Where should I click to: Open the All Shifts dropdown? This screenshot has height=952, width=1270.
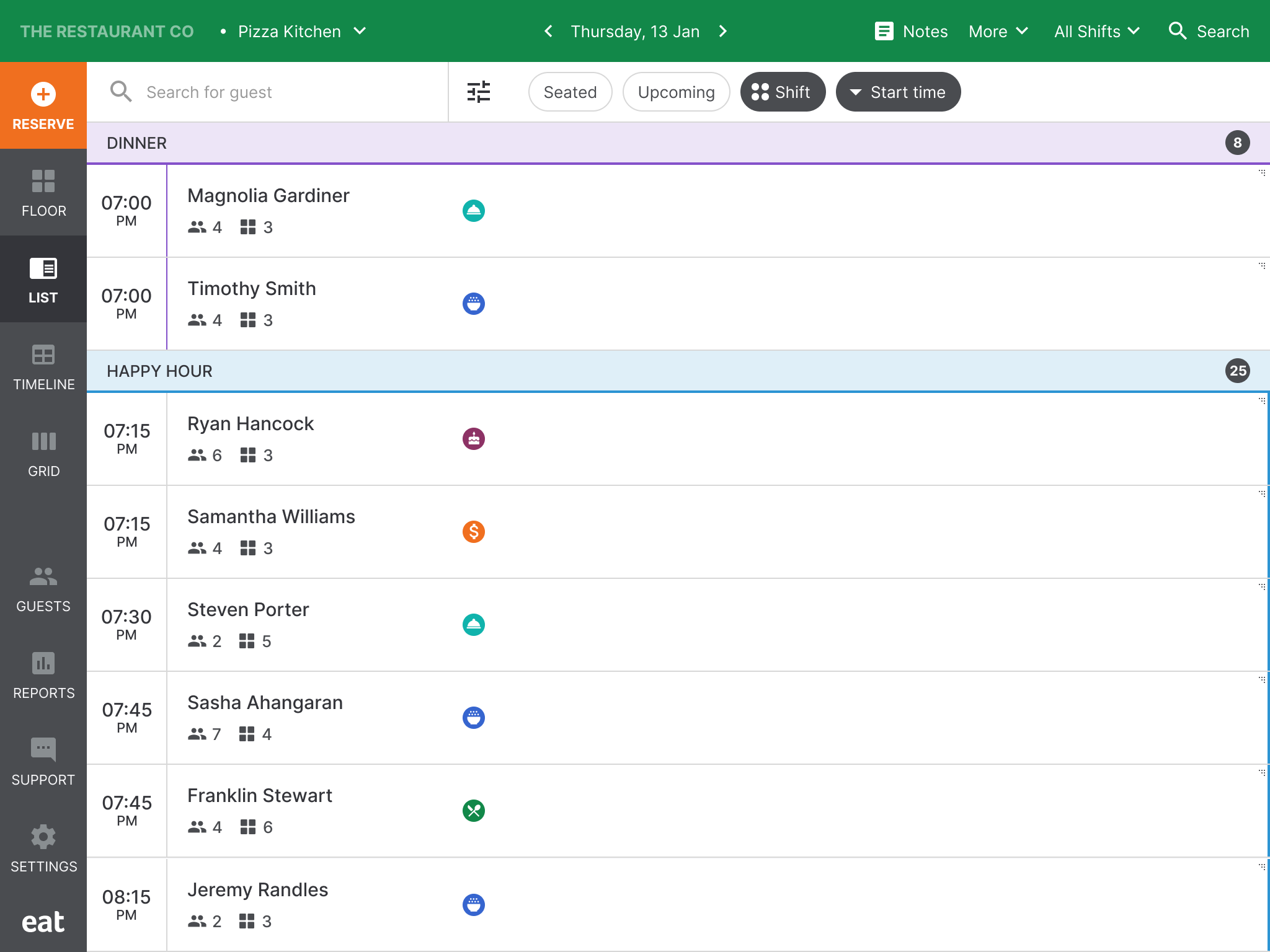(x=1096, y=31)
